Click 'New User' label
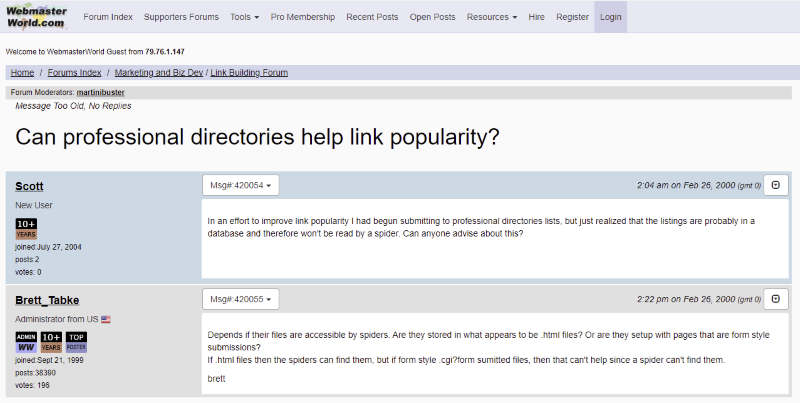This screenshot has width=800, height=403. point(34,205)
